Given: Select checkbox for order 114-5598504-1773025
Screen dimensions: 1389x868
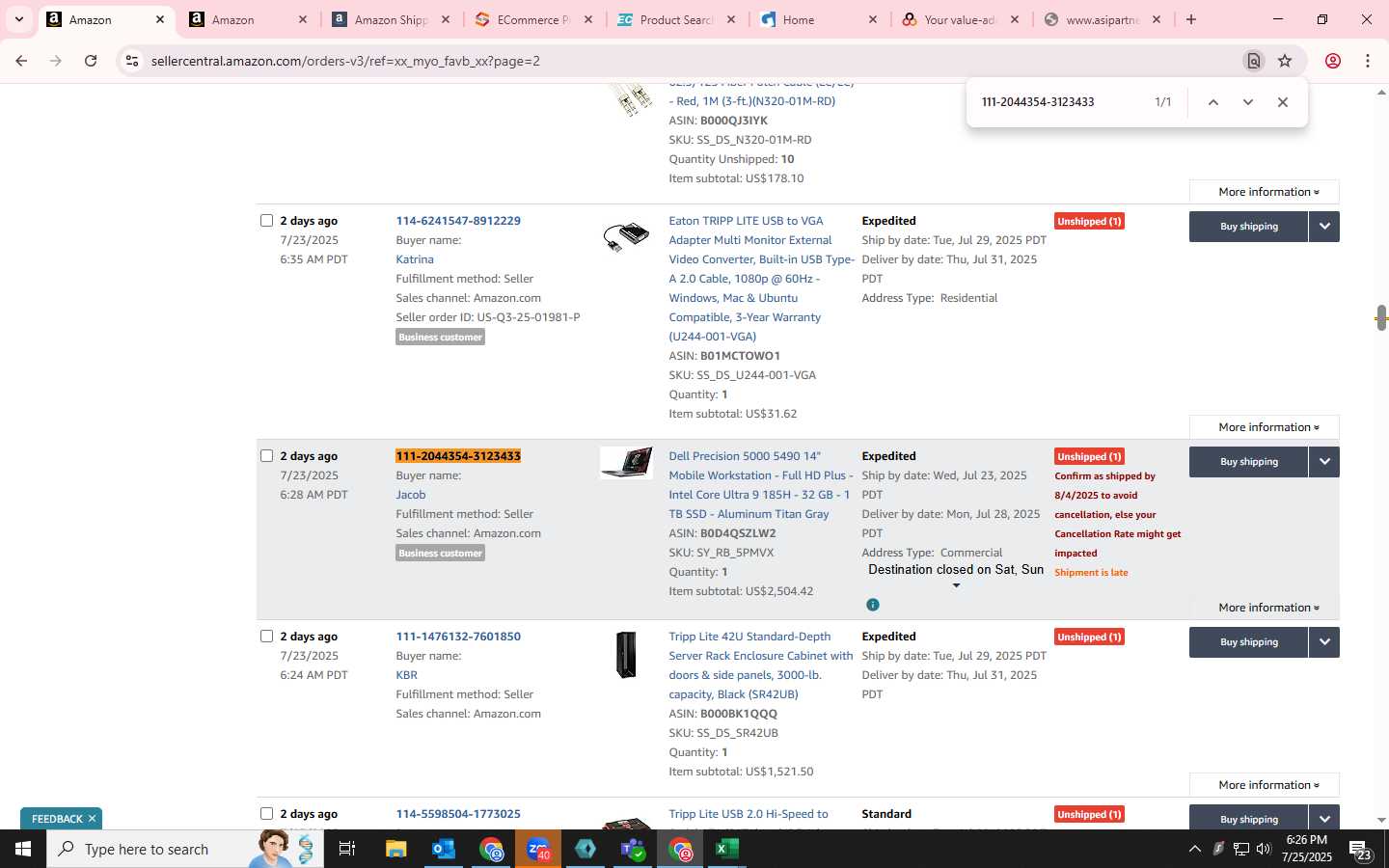Looking at the screenshot, I should pos(267,814).
